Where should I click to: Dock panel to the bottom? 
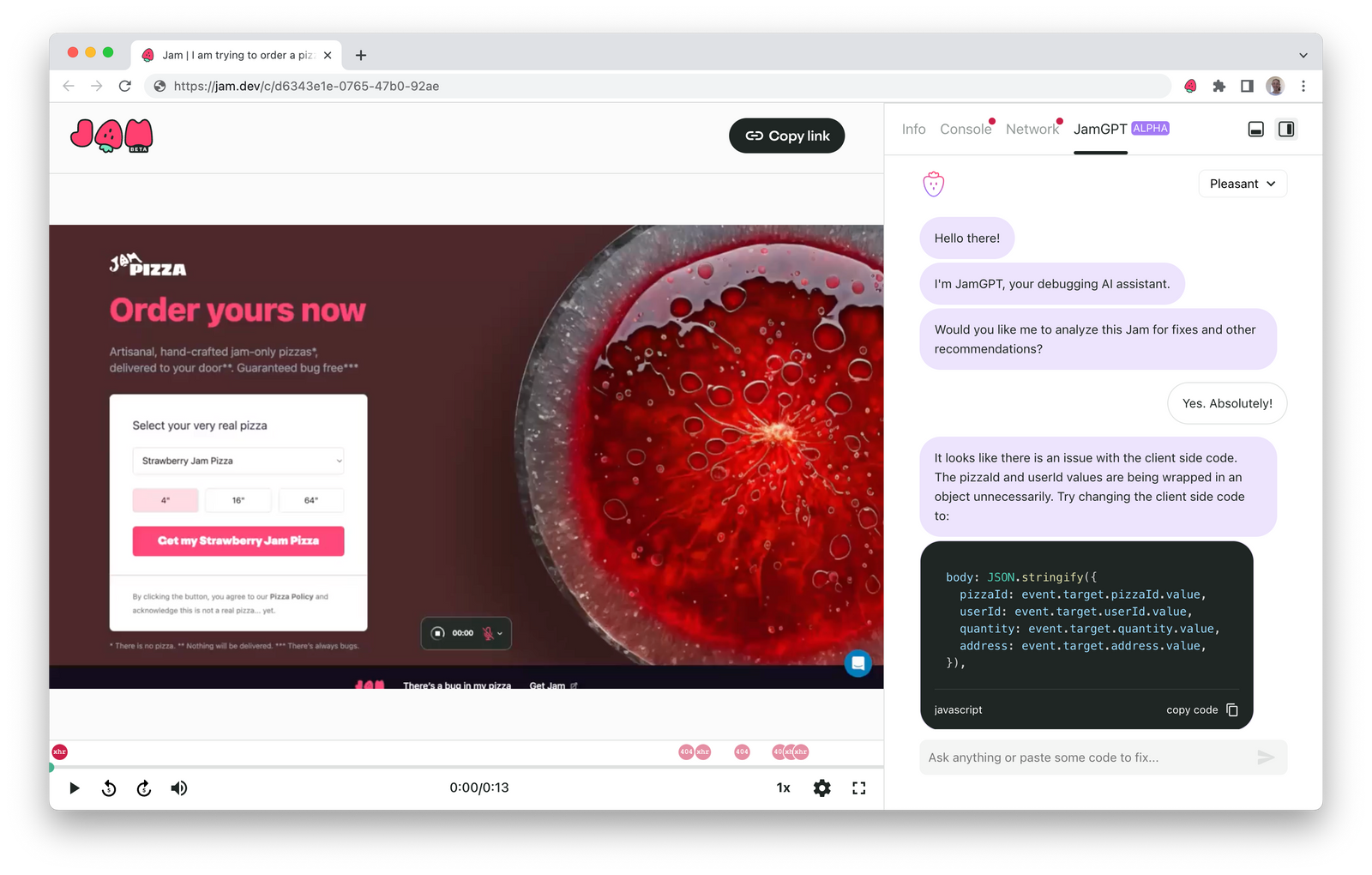point(1255,130)
